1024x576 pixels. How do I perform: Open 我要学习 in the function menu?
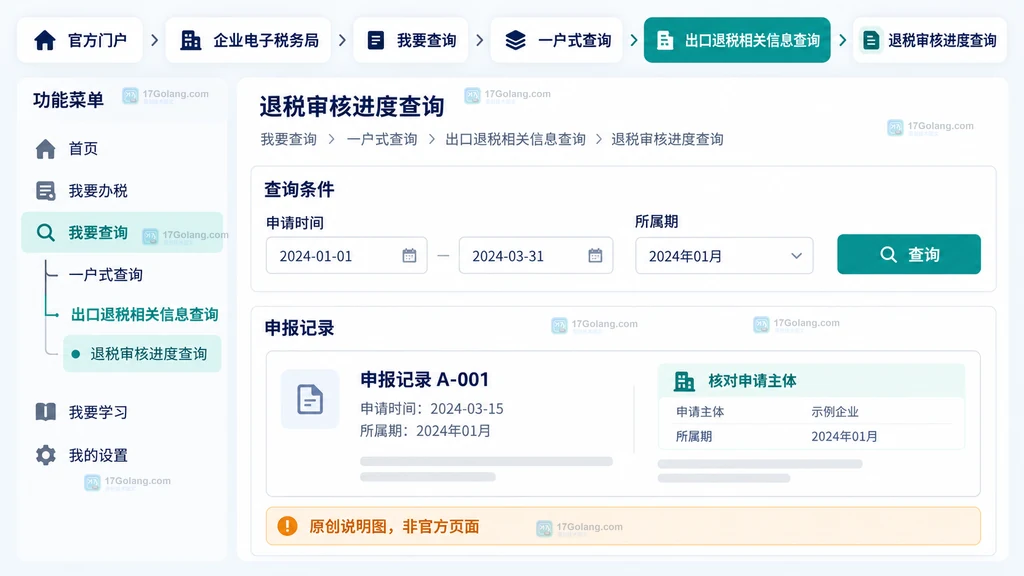click(x=122, y=412)
